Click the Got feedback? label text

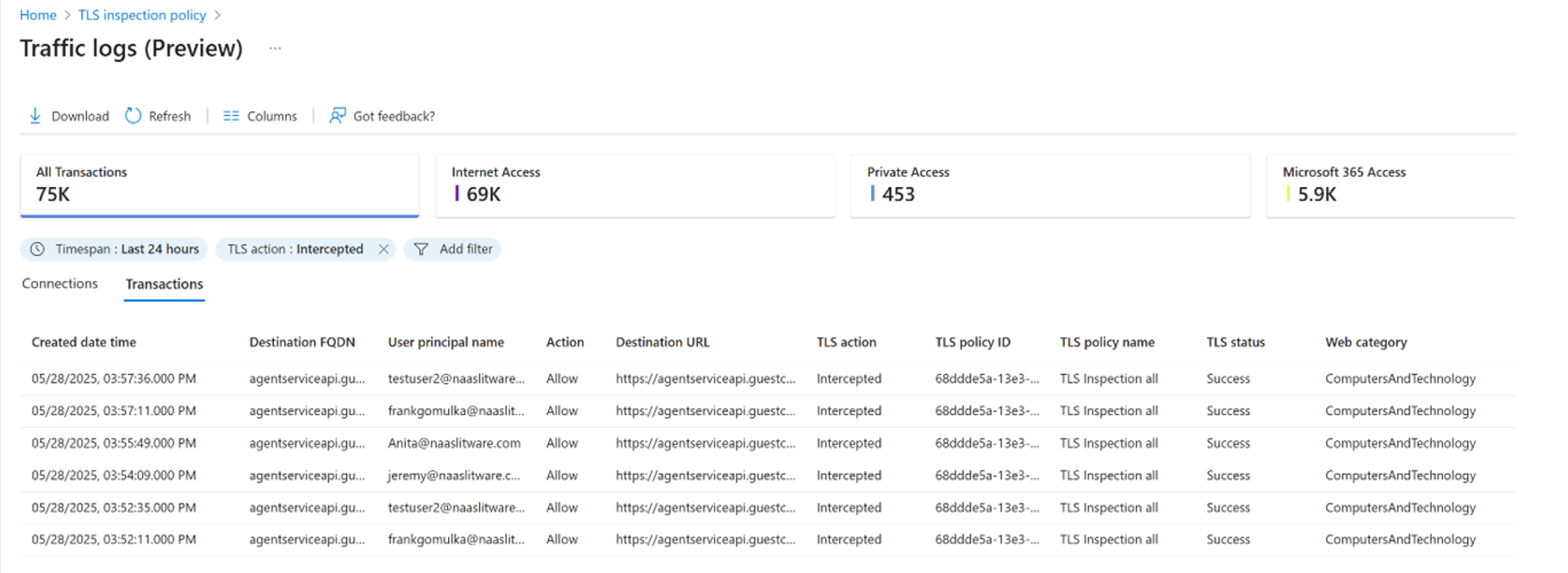(x=394, y=116)
